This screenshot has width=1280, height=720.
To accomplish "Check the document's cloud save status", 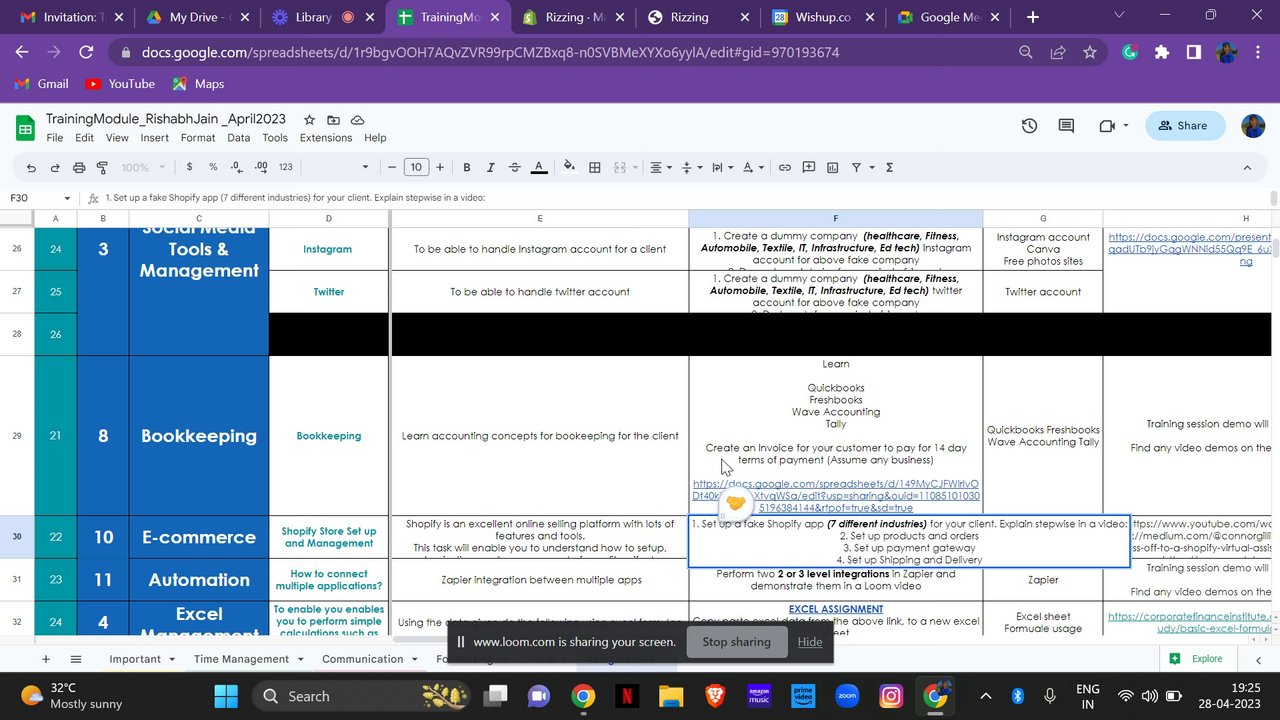I will click(357, 119).
